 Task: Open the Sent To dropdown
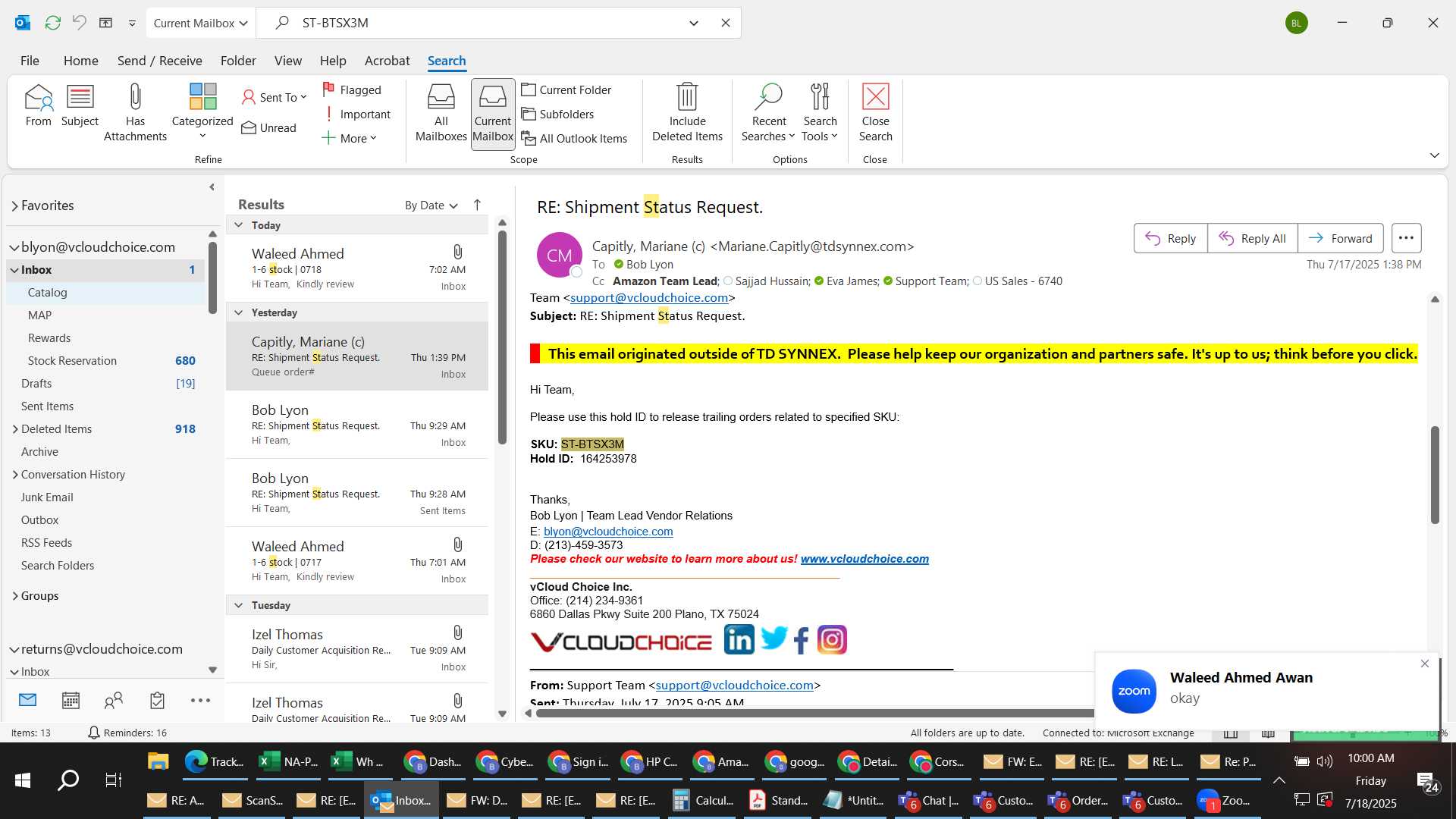(274, 97)
